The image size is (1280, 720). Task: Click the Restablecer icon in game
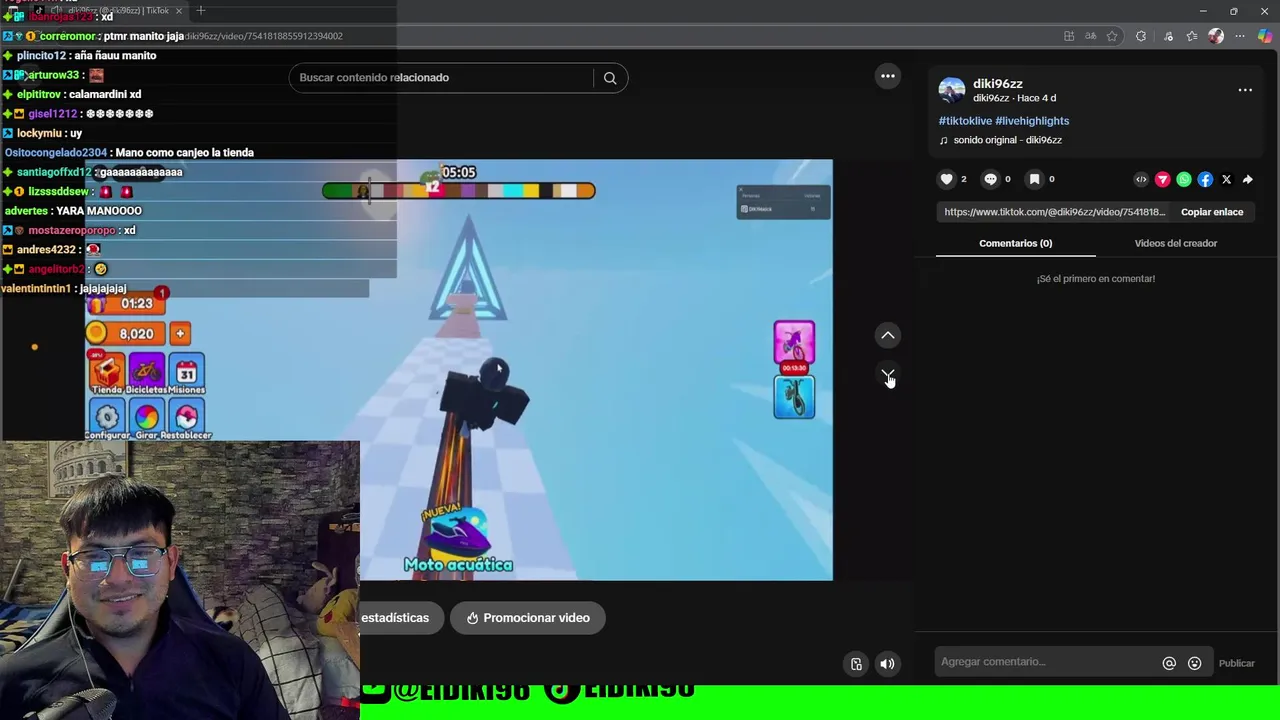coord(187,419)
